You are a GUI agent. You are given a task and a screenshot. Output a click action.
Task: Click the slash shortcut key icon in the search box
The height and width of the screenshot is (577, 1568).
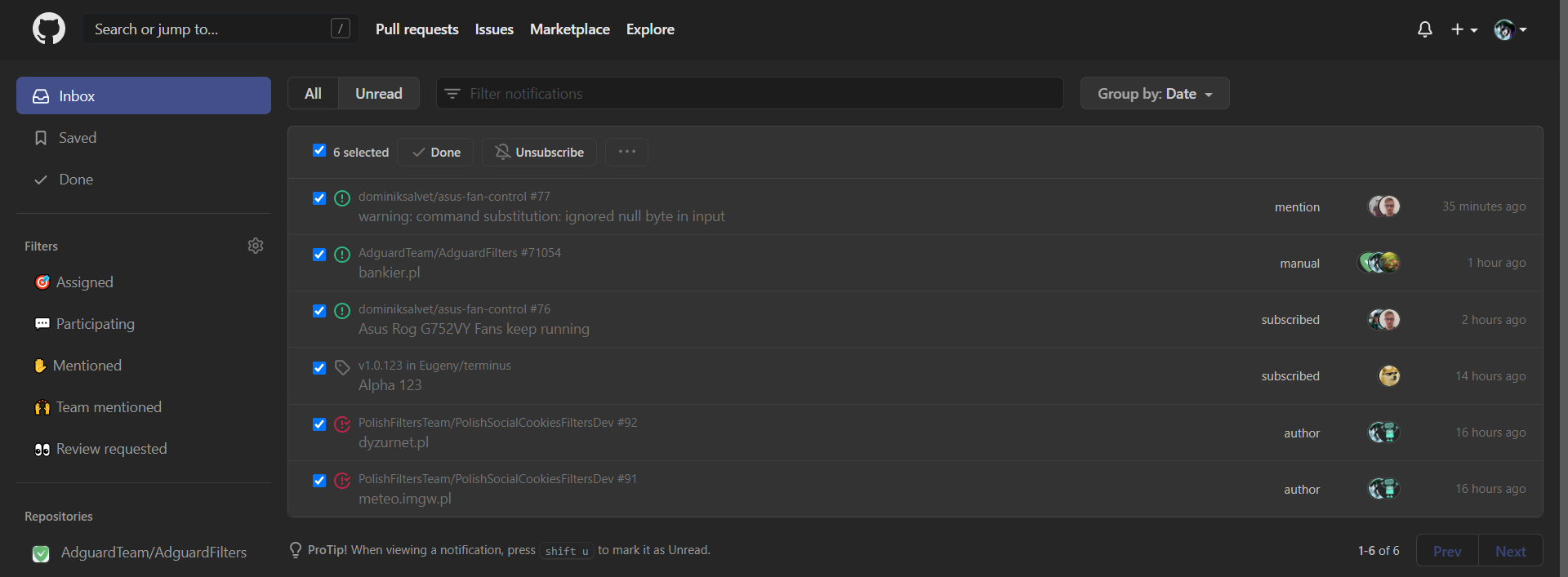(341, 29)
